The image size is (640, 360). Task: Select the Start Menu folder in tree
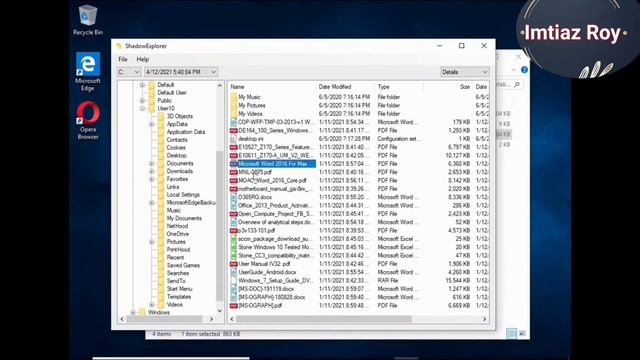(x=179, y=289)
